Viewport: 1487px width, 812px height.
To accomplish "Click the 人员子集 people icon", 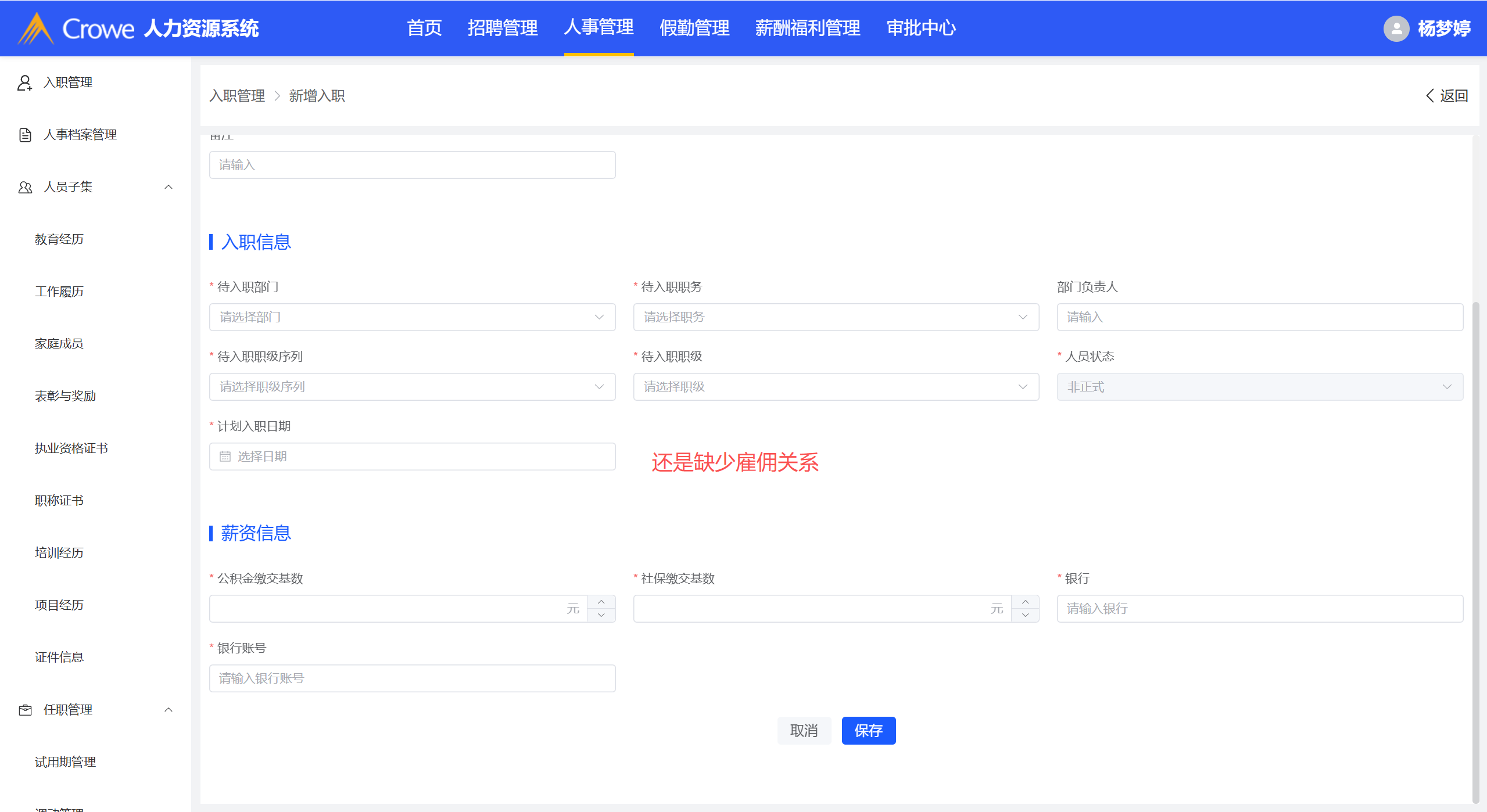I will [x=25, y=187].
